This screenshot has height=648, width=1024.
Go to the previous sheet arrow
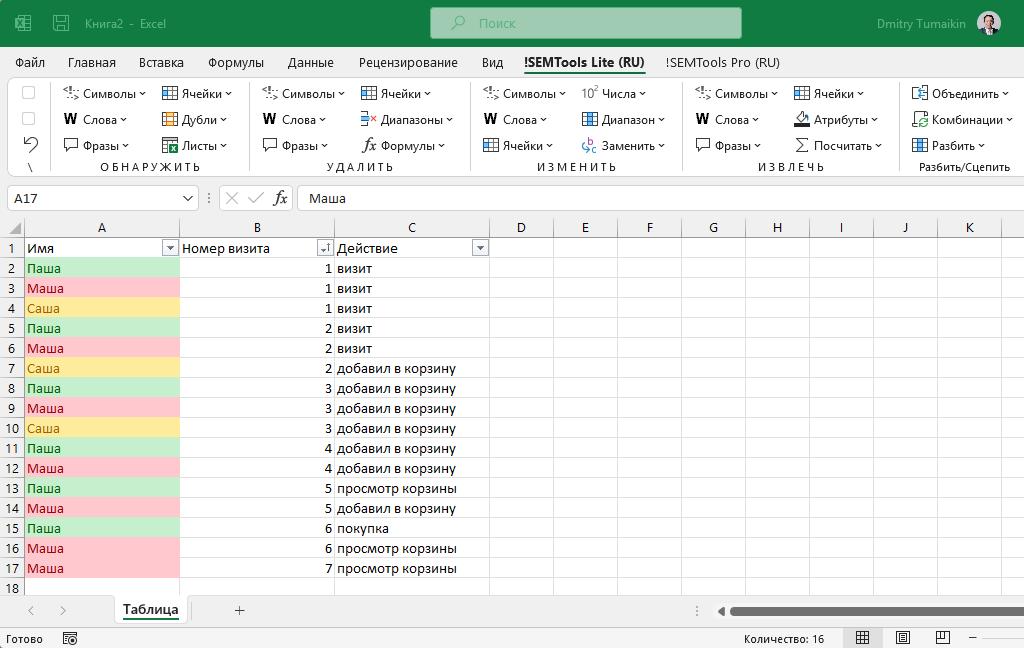[x=31, y=610]
